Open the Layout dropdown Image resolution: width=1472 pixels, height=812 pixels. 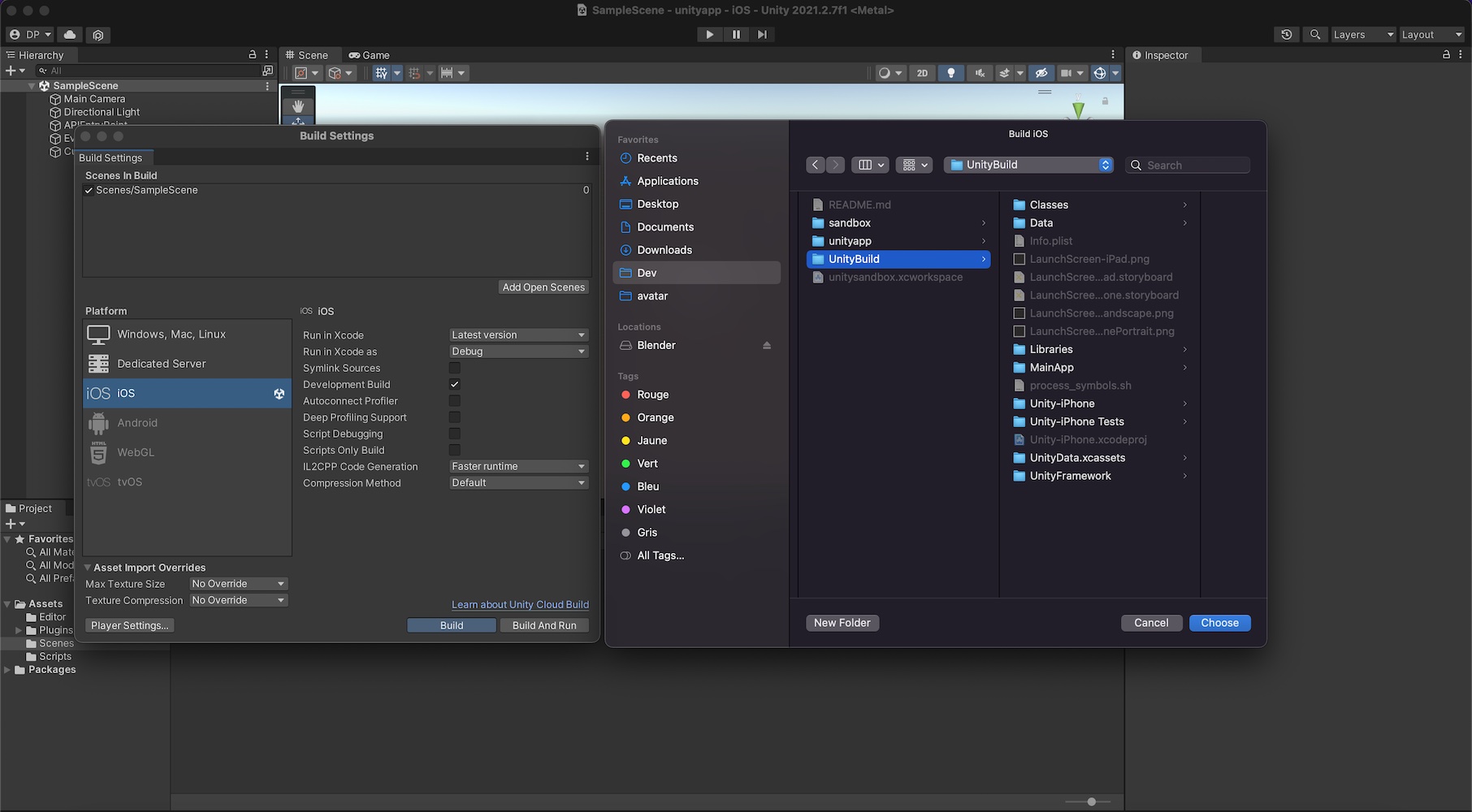tap(1431, 34)
